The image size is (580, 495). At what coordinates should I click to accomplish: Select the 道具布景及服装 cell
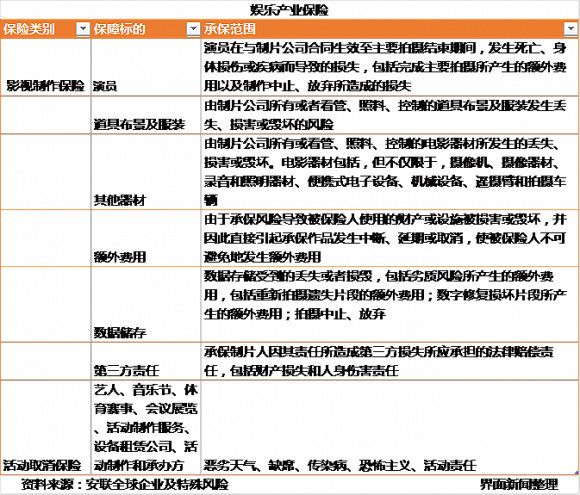pyautogui.click(x=146, y=115)
